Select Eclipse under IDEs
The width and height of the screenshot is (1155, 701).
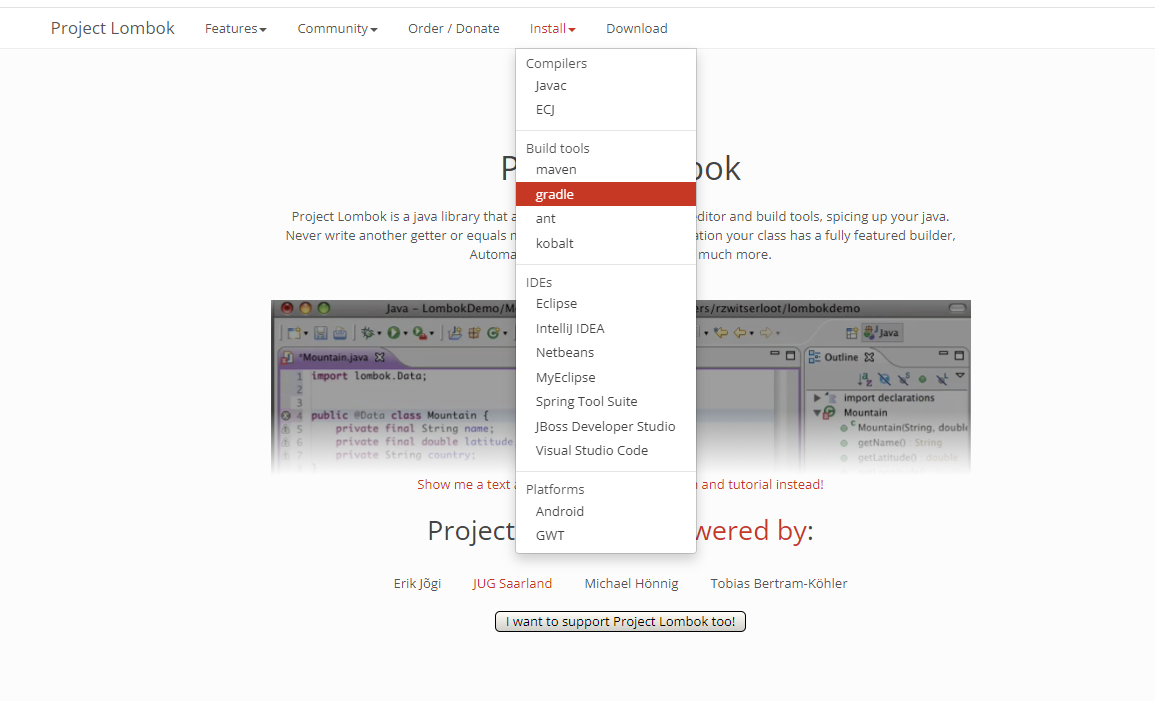coord(605,303)
